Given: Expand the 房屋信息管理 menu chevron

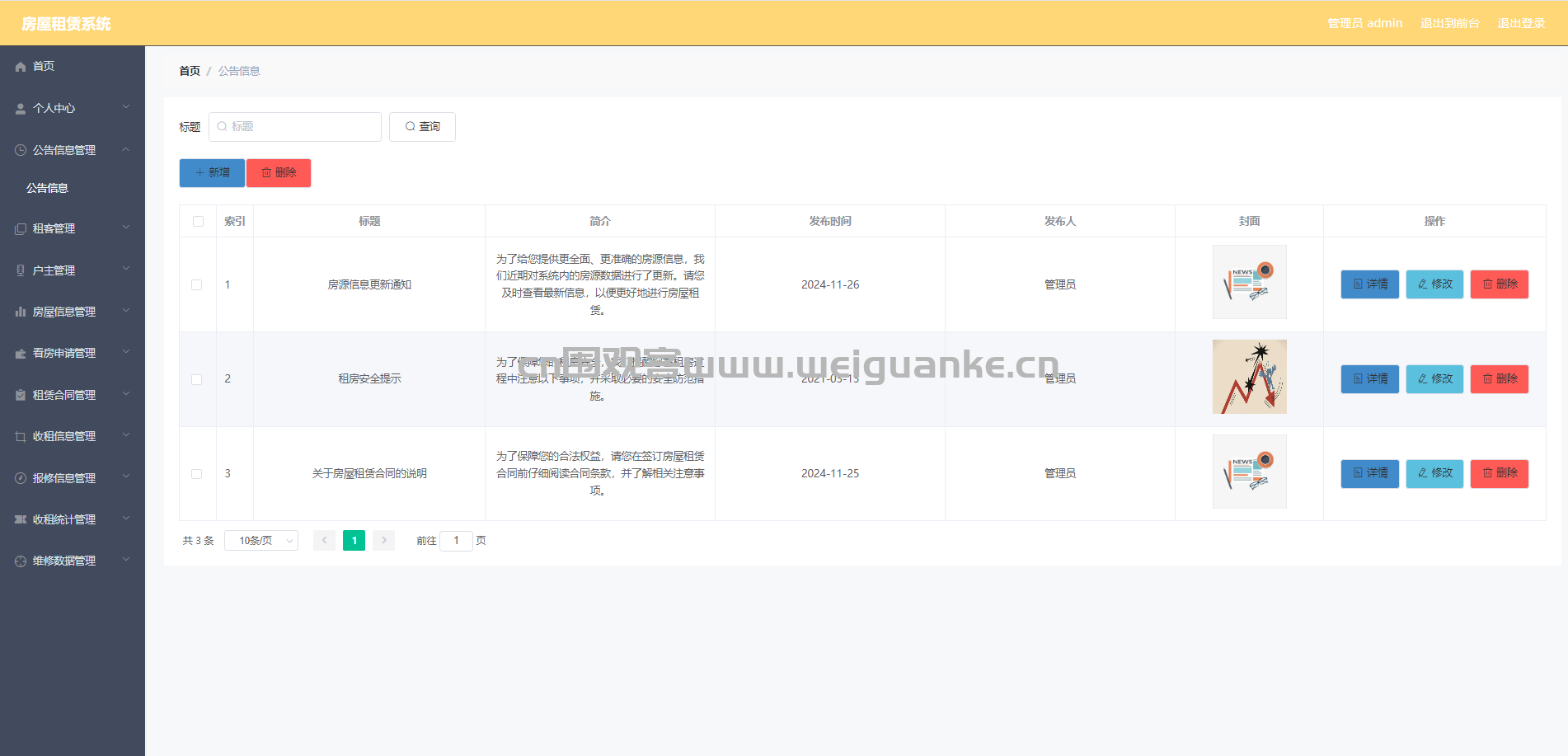Looking at the screenshot, I should [126, 311].
